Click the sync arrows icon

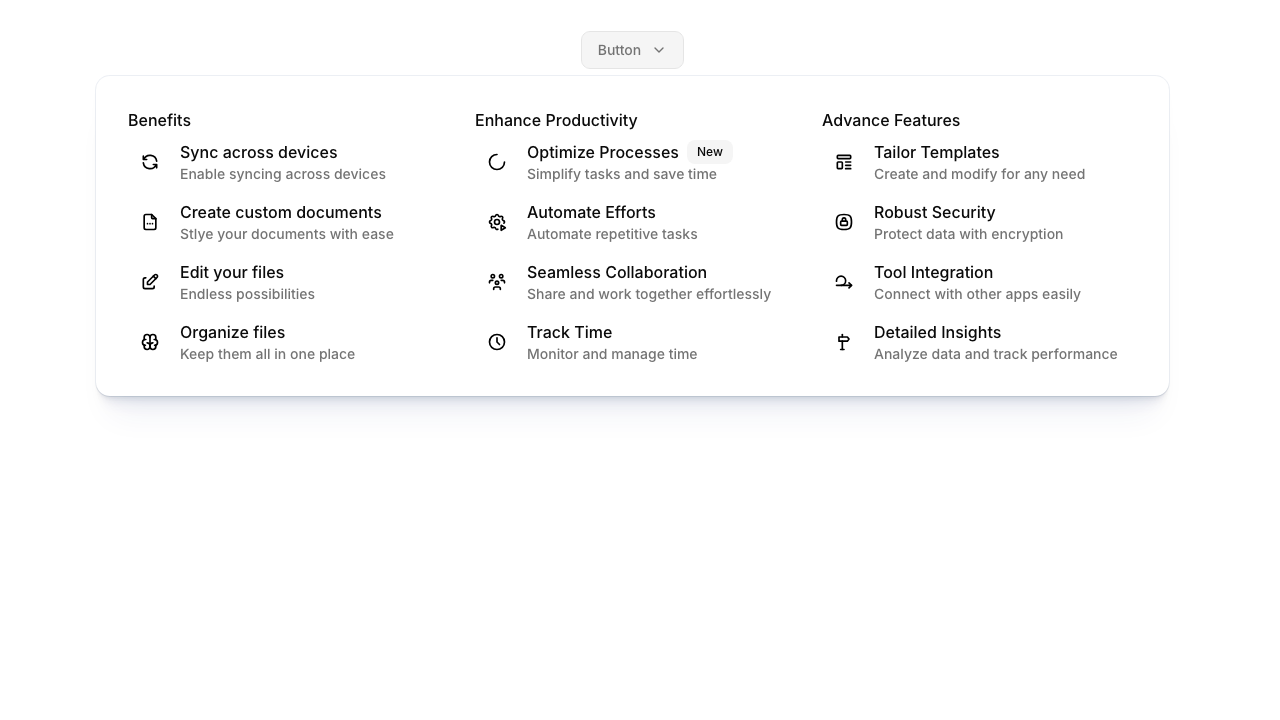[150, 162]
